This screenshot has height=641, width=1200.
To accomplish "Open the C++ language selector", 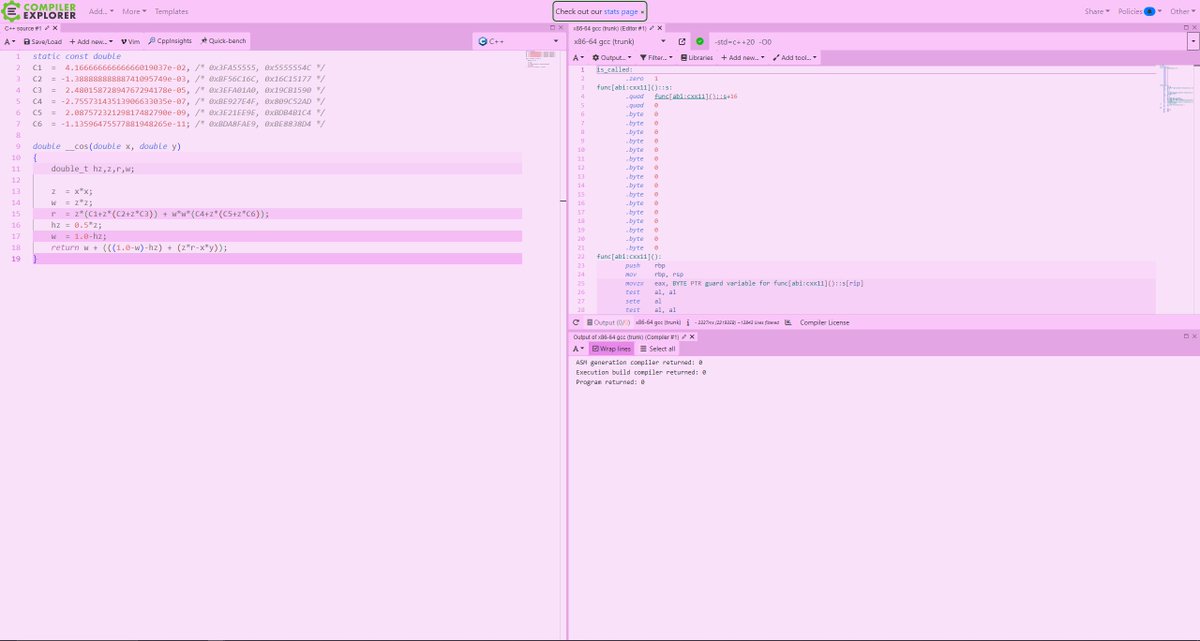I will [x=517, y=41].
